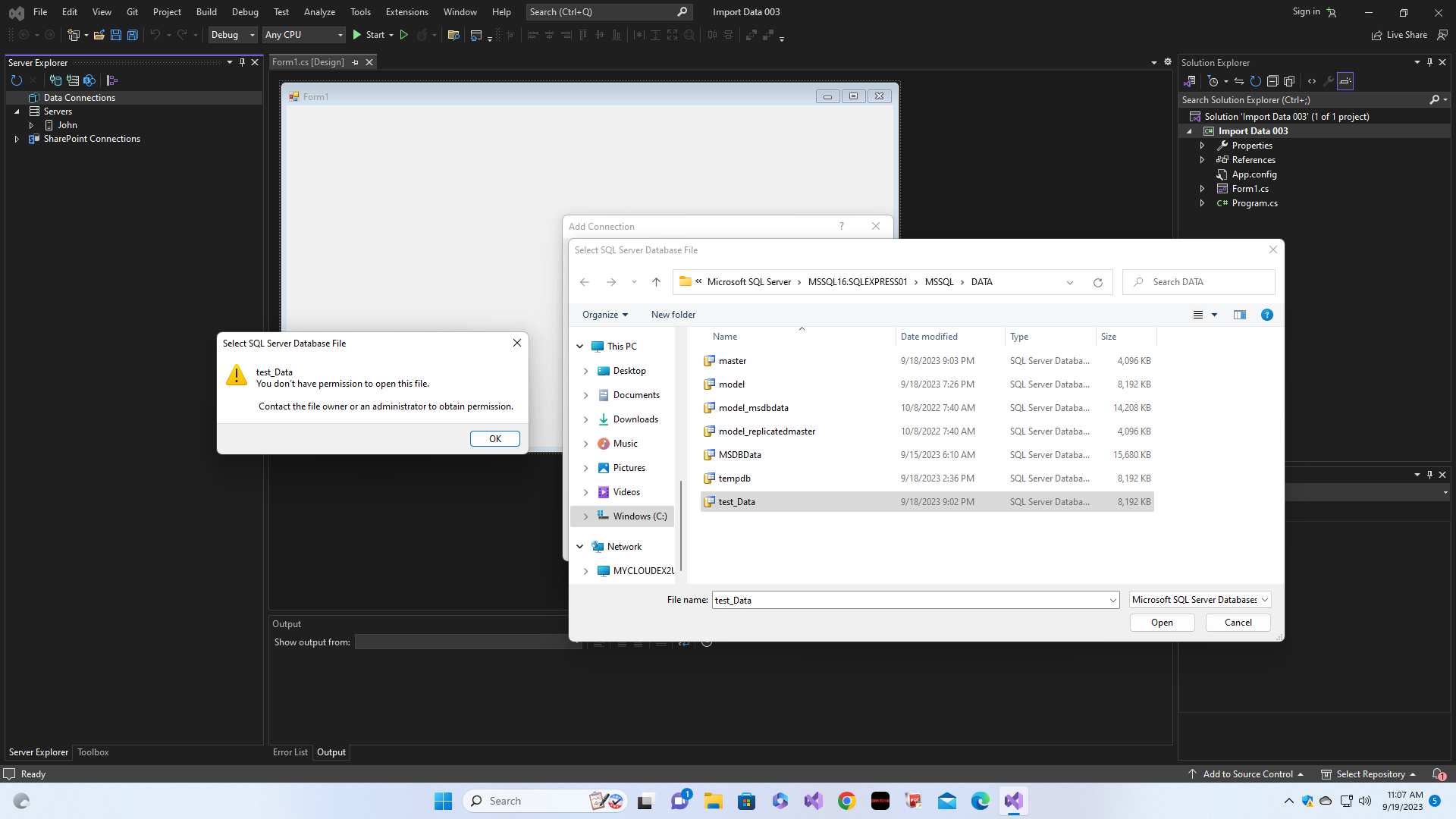The image size is (1456, 819).
Task: Expand the Form1.cs node in Solution Explorer
Action: 1202,189
